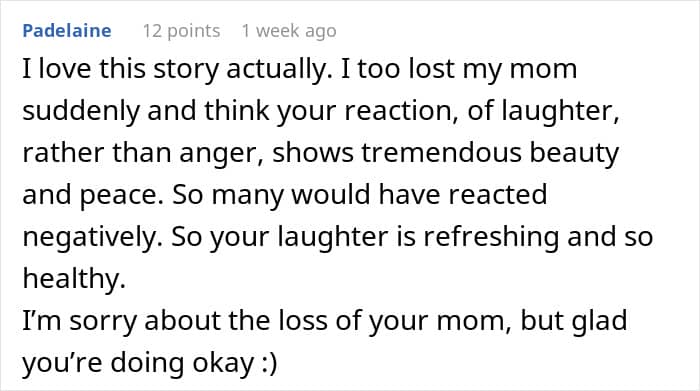Click the word 'healthy.'
Image resolution: width=700 pixels, height=391 pixels.
(74, 279)
